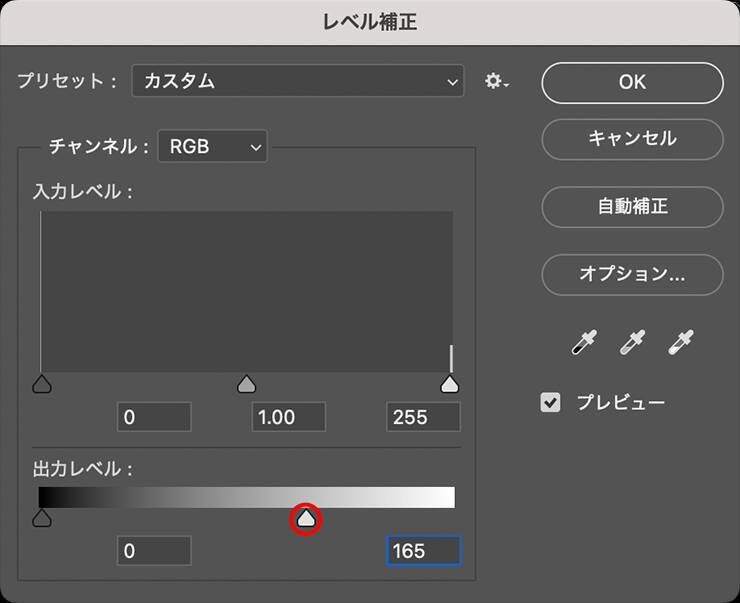The height and width of the screenshot is (603, 740).
Task: Click the input midtone gray slider handle
Action: tap(246, 385)
